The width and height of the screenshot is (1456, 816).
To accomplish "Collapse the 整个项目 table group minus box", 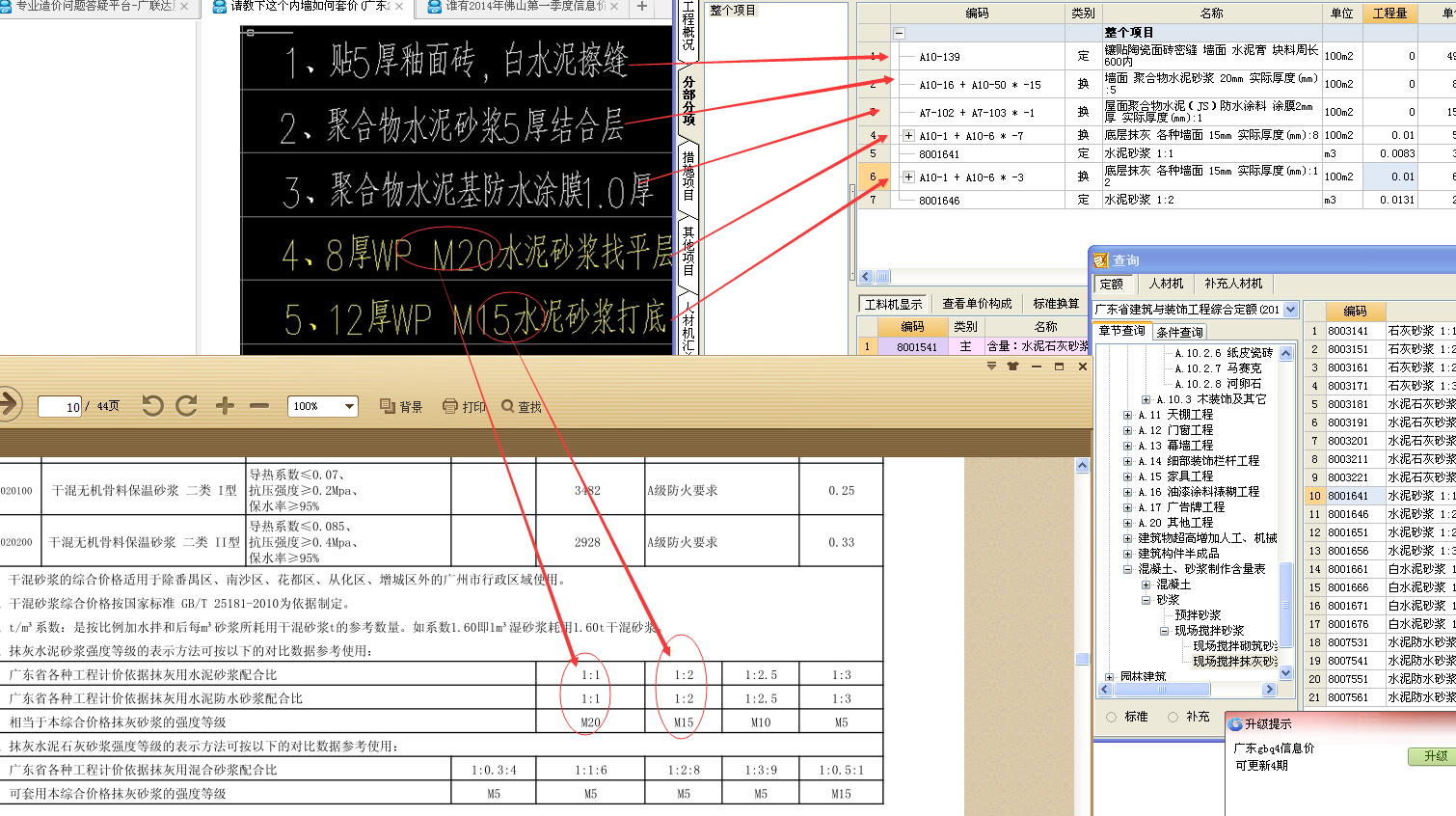I will (900, 33).
